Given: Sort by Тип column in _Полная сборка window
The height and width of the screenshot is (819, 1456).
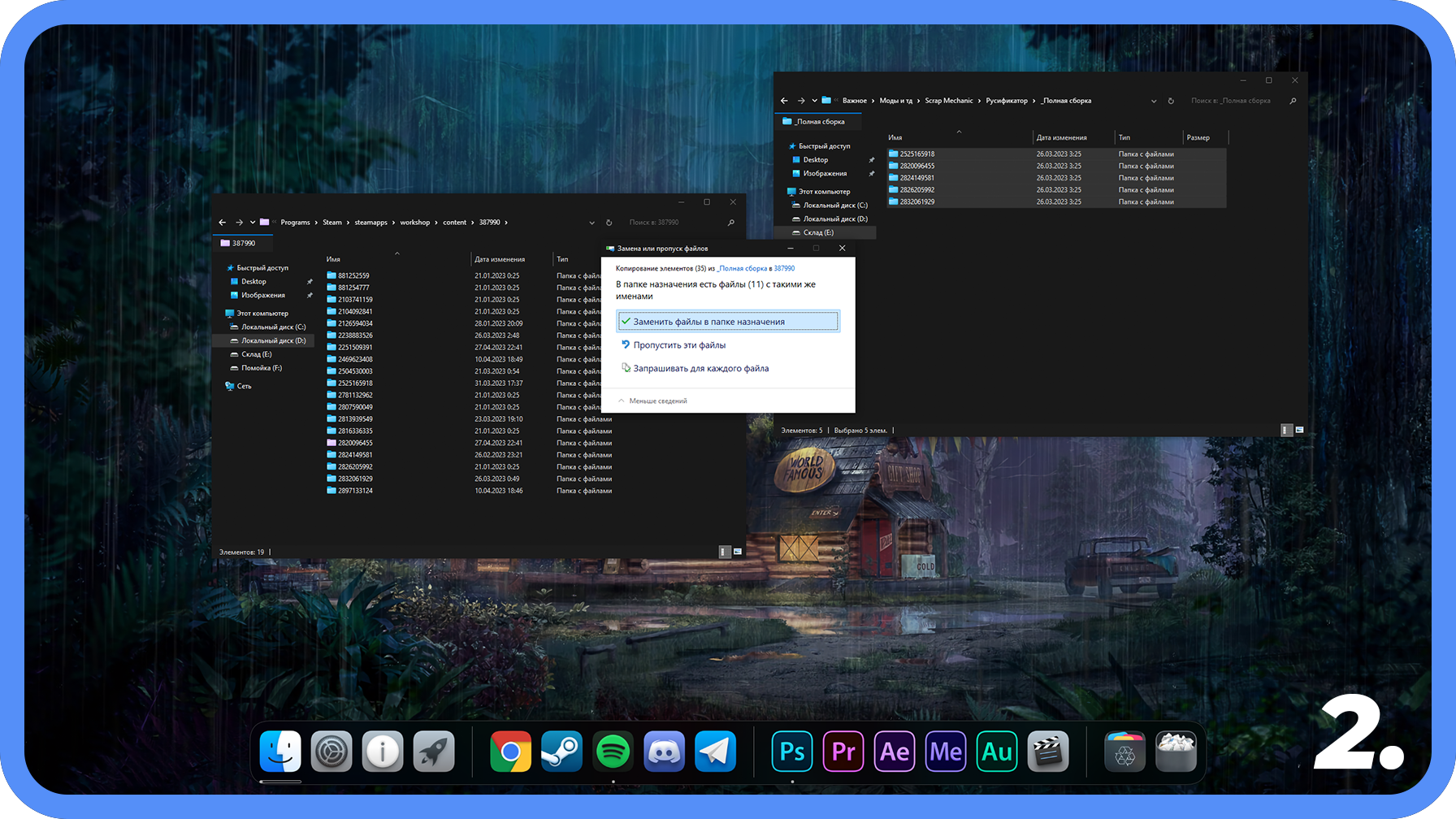Looking at the screenshot, I should [1124, 137].
